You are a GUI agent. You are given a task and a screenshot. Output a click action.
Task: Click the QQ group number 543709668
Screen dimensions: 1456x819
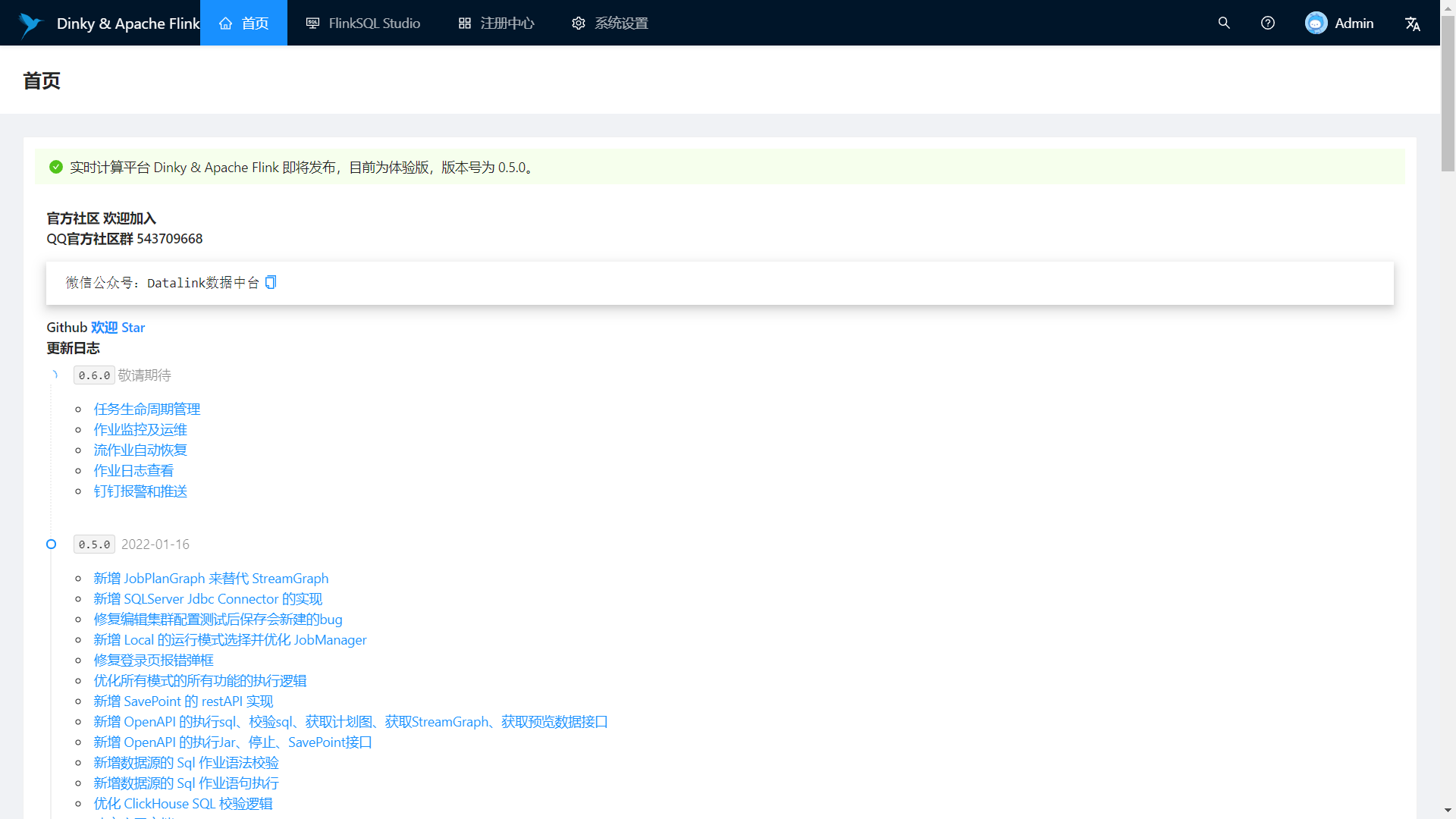coord(170,238)
